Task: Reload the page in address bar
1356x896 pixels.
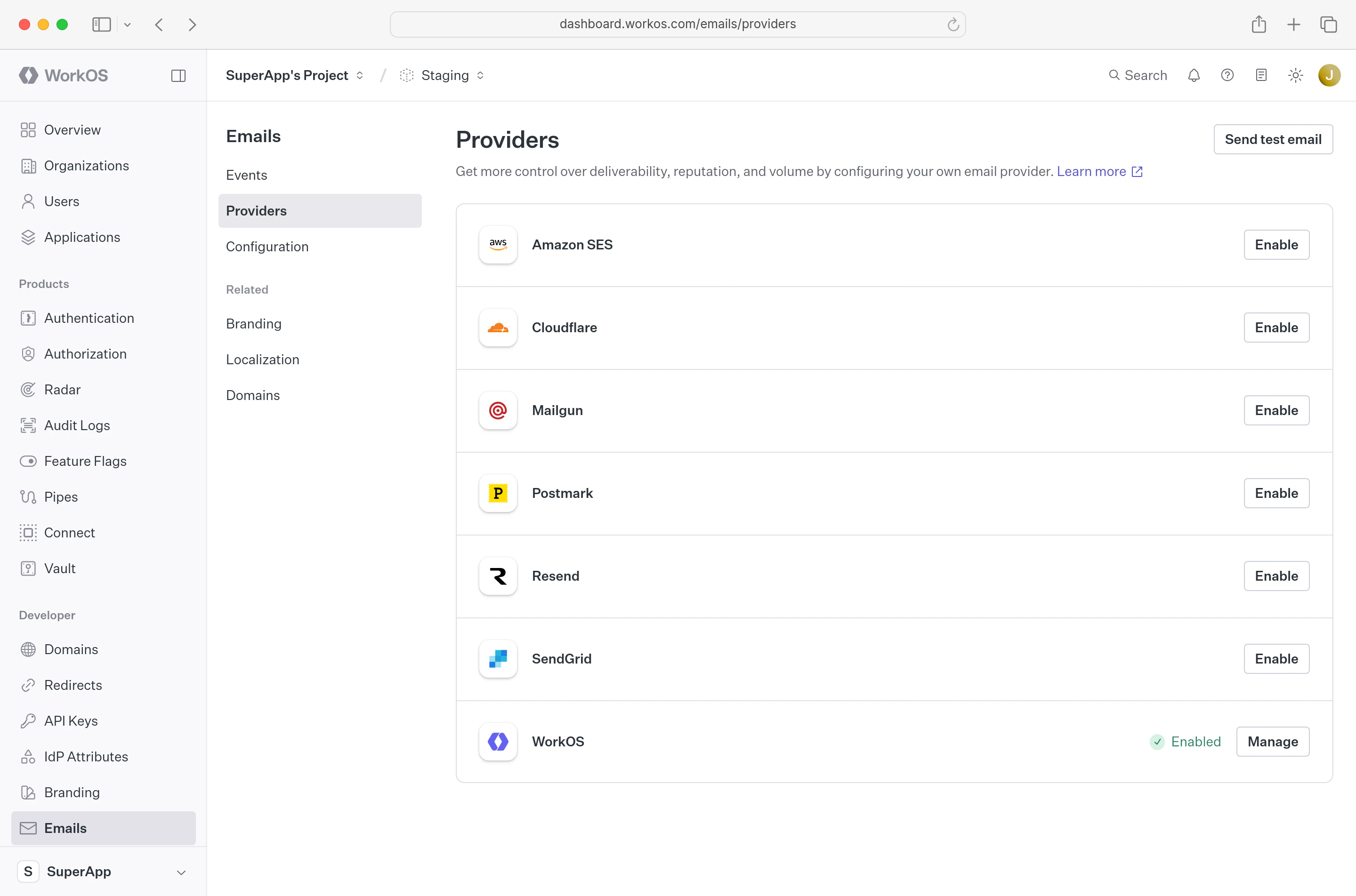Action: [953, 24]
